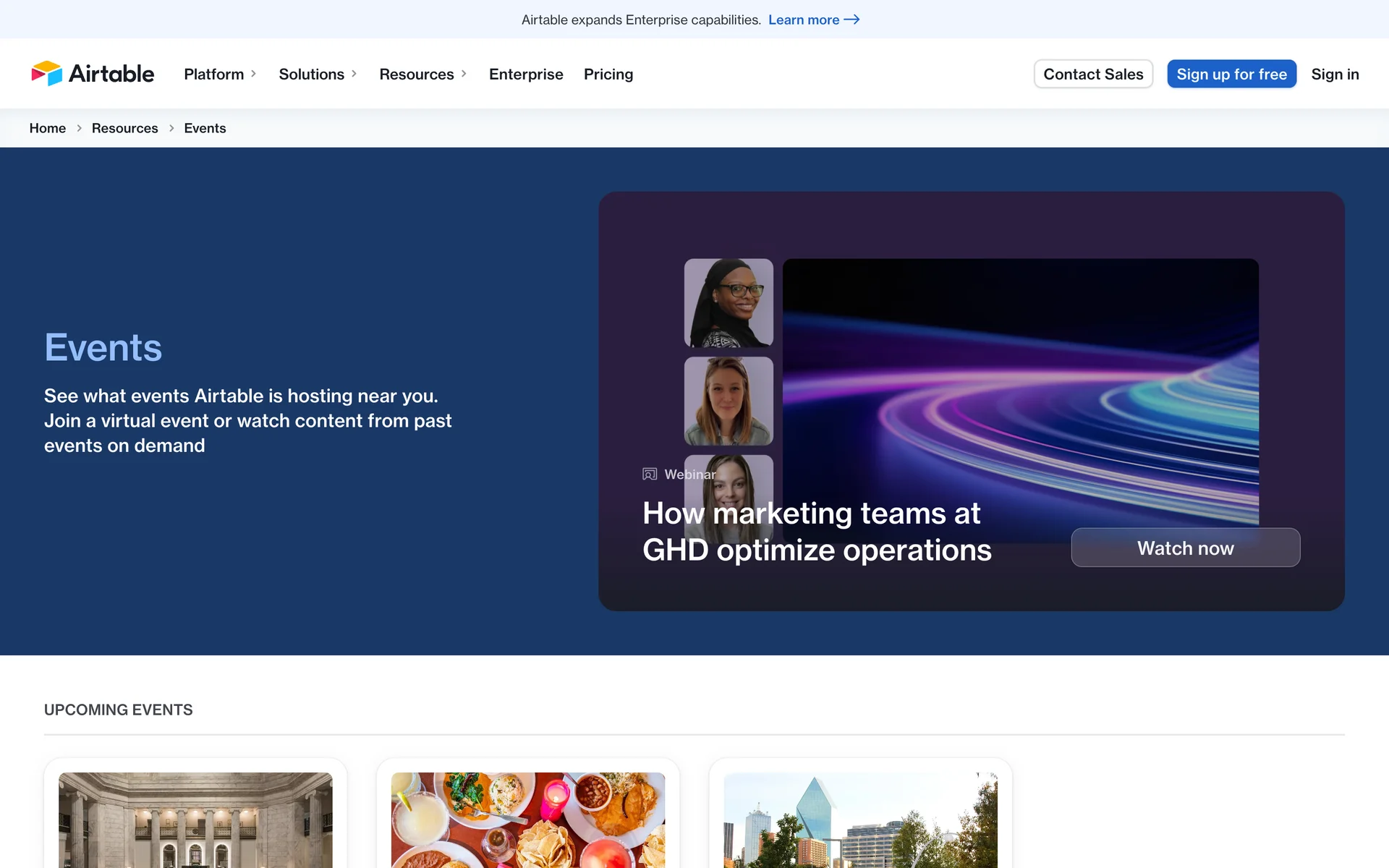Click the Airtable logo icon

(x=47, y=73)
